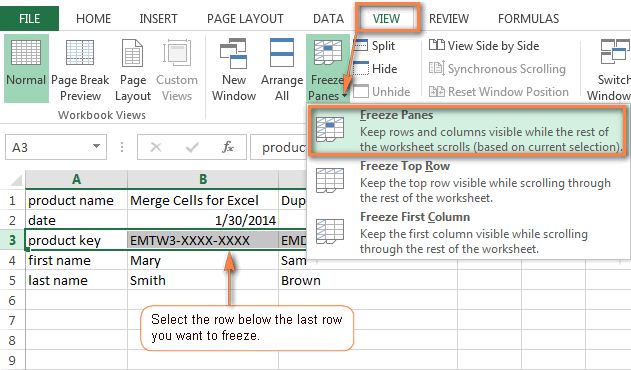Viewport: 631px width, 370px height.
Task: Open Page Break Preview view
Action: coord(80,69)
